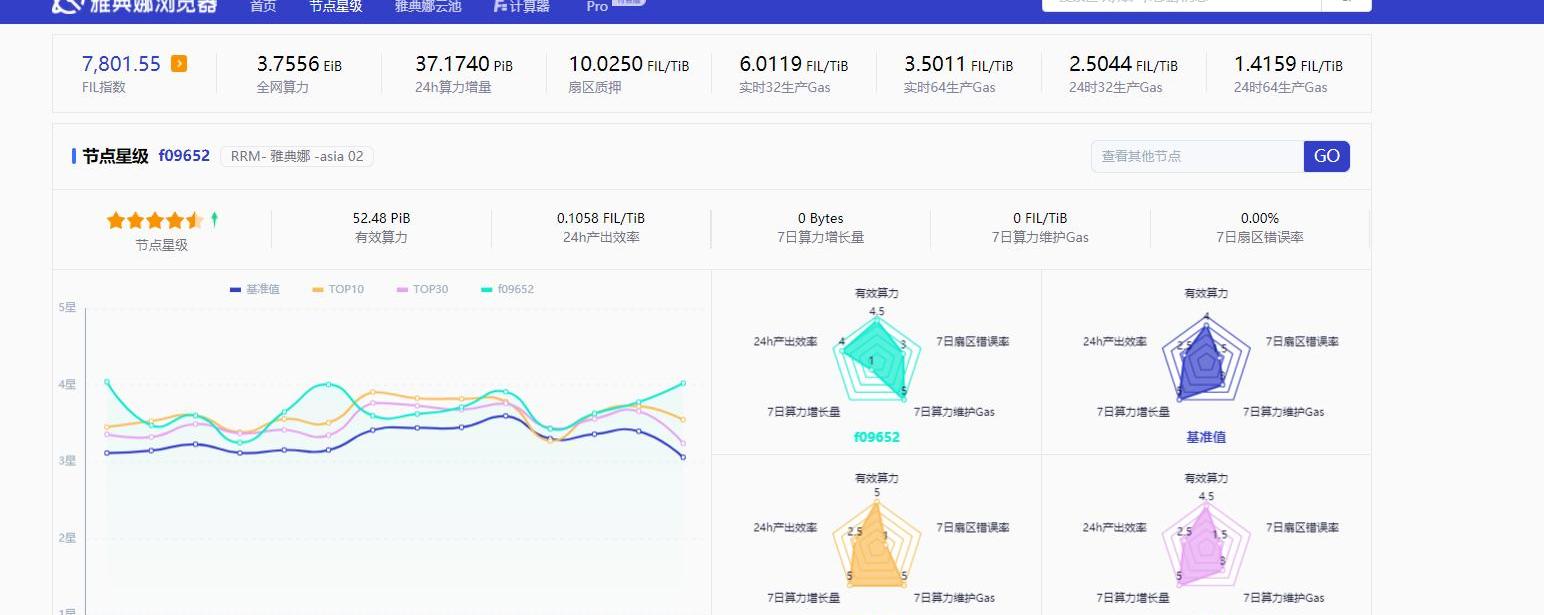Click the Athena Explorer logo

point(135,6)
